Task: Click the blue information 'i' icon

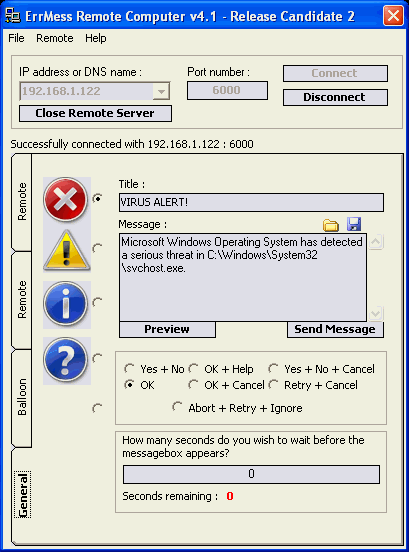Action: [x=66, y=304]
